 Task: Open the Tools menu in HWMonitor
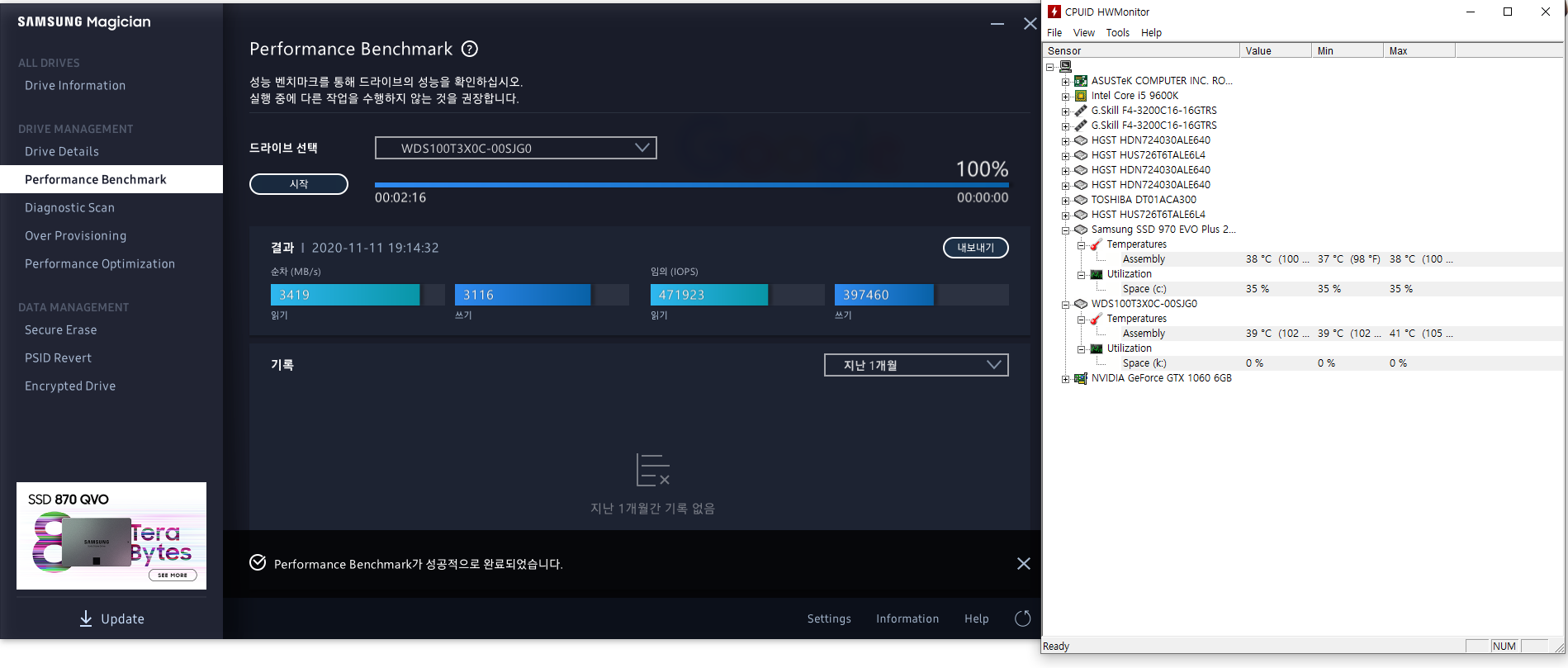(x=1118, y=33)
